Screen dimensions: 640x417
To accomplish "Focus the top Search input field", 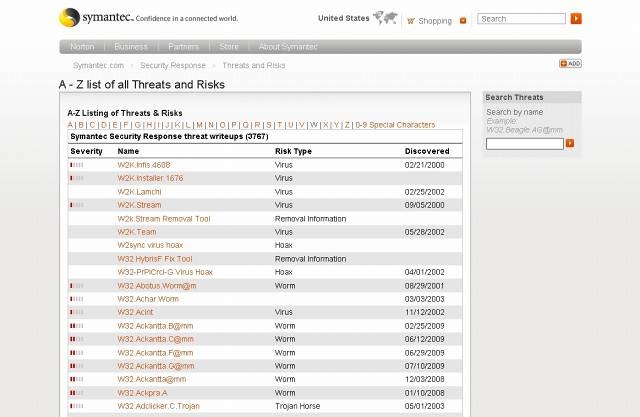I will pos(521,19).
